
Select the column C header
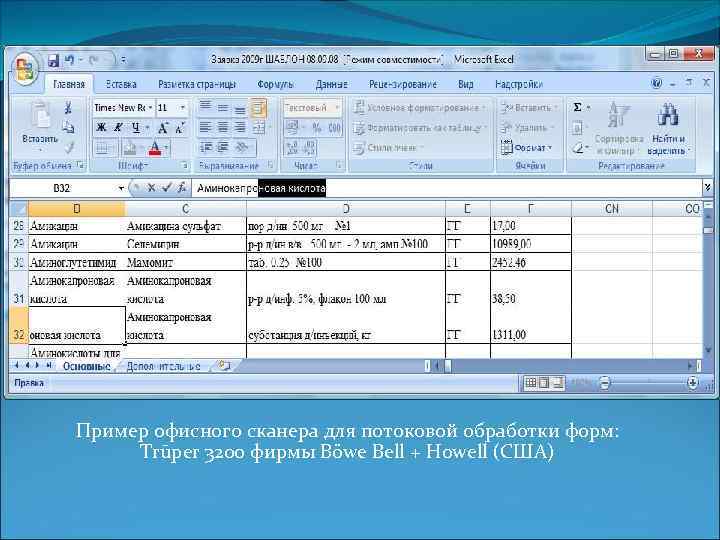click(186, 208)
